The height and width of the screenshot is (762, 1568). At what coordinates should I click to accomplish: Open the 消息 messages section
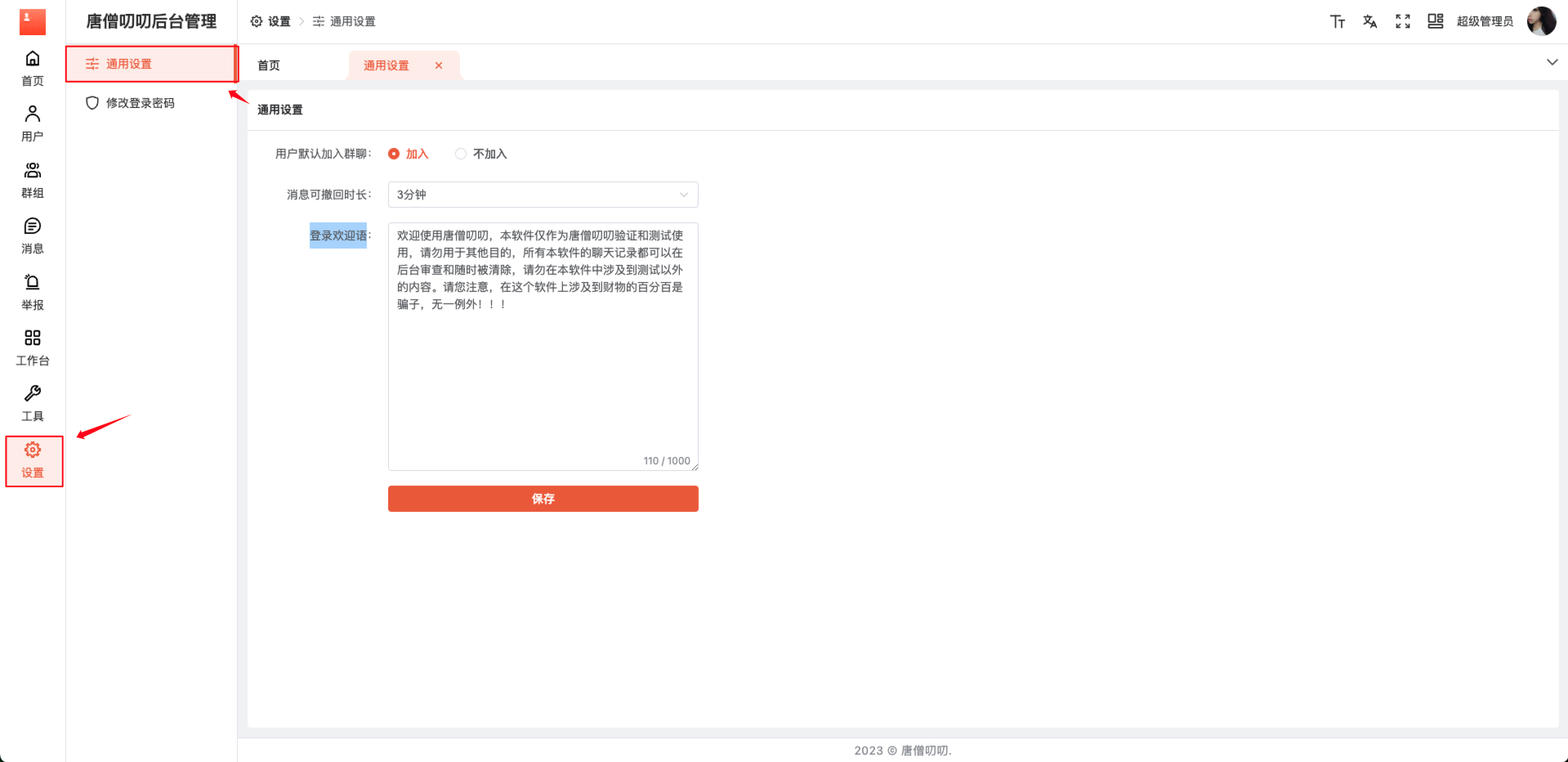tap(33, 235)
